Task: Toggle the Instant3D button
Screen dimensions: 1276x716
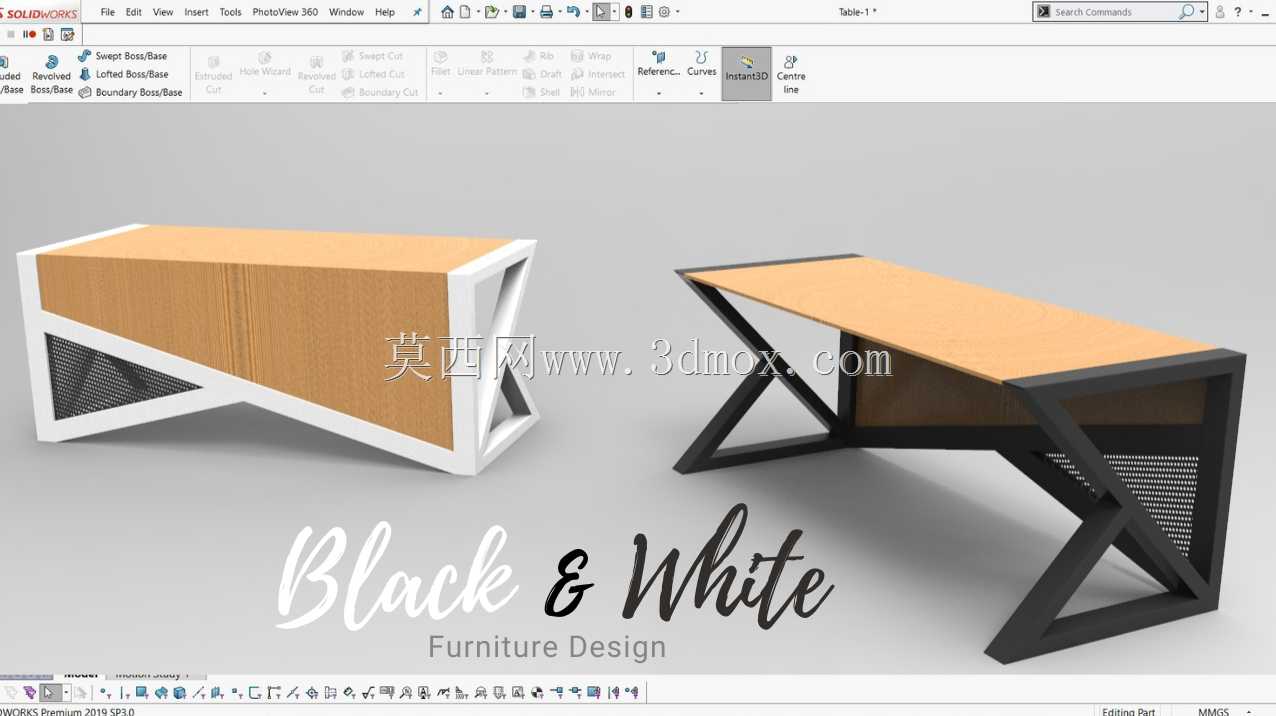Action: (747, 74)
